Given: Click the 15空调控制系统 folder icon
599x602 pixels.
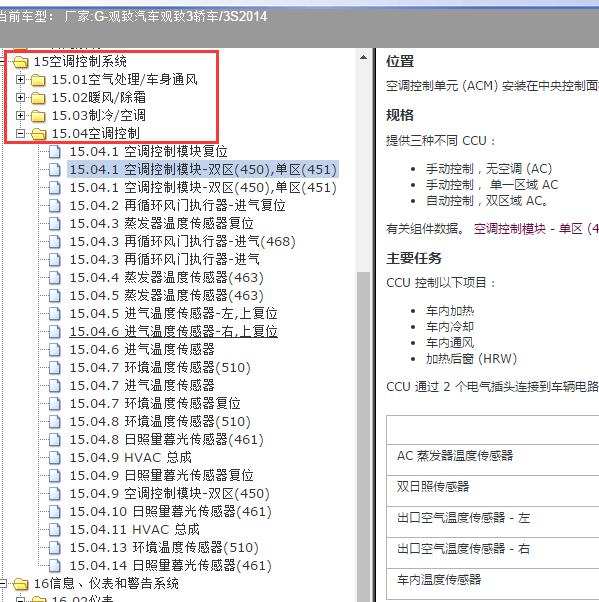Looking at the screenshot, I should pos(20,61).
